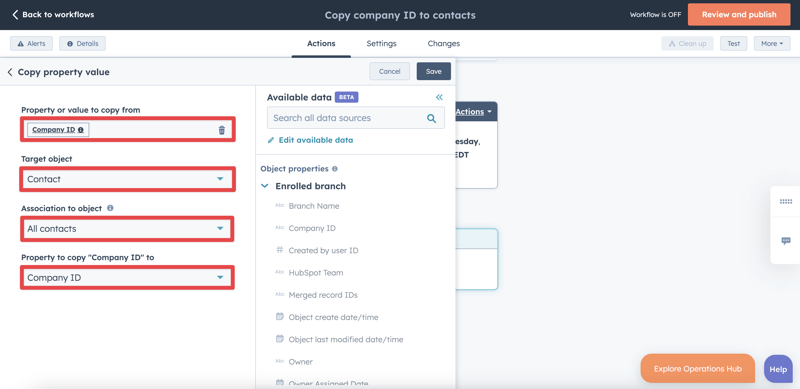Collapse the Enrolled branch section
This screenshot has height=389, width=800.
pyautogui.click(x=264, y=186)
